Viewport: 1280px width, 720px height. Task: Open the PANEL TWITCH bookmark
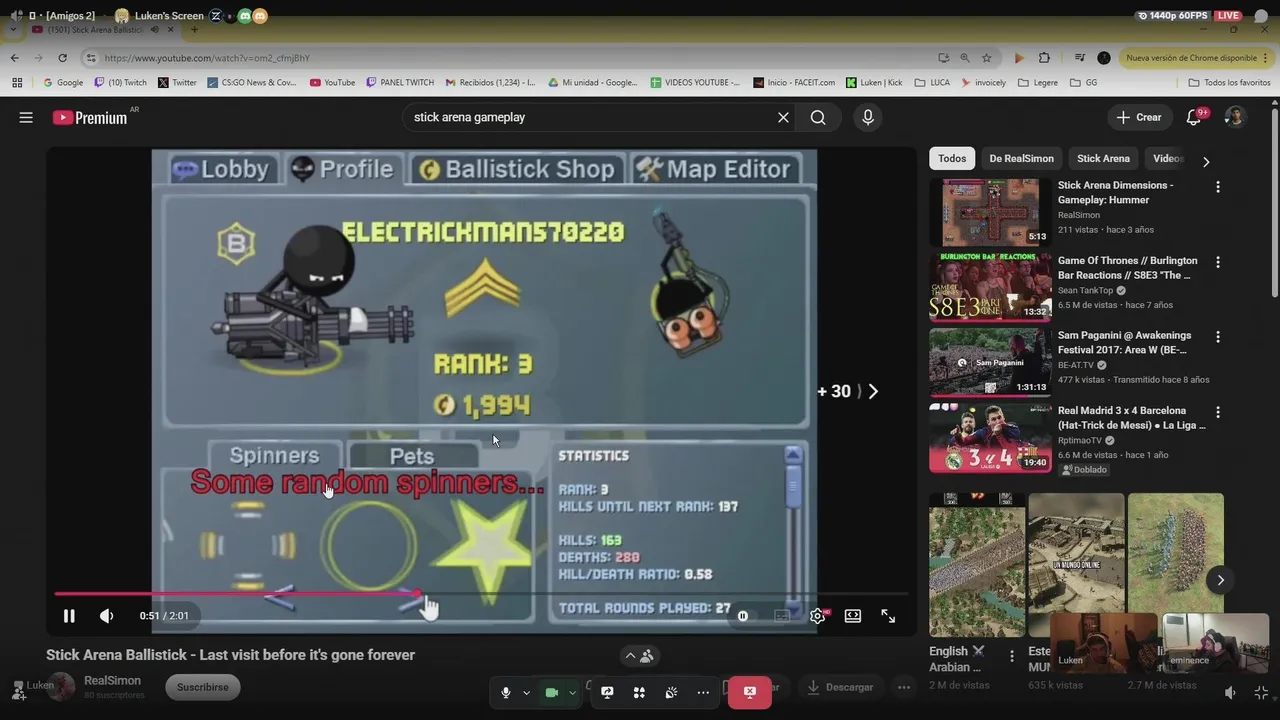click(400, 82)
